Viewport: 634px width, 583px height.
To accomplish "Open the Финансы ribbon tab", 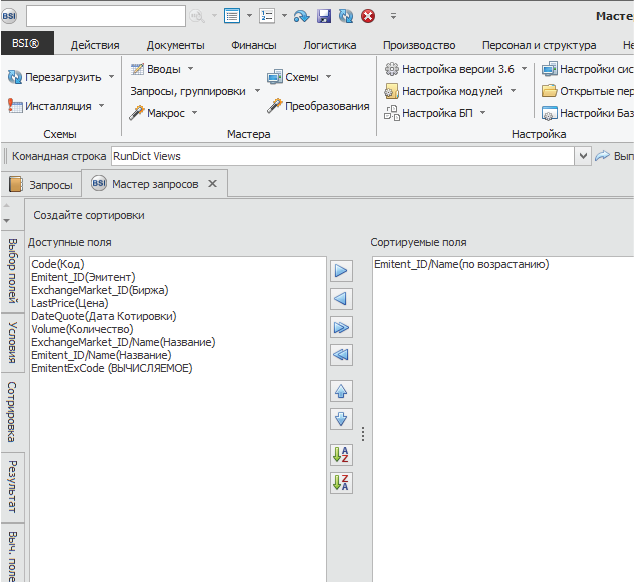I will [253, 45].
